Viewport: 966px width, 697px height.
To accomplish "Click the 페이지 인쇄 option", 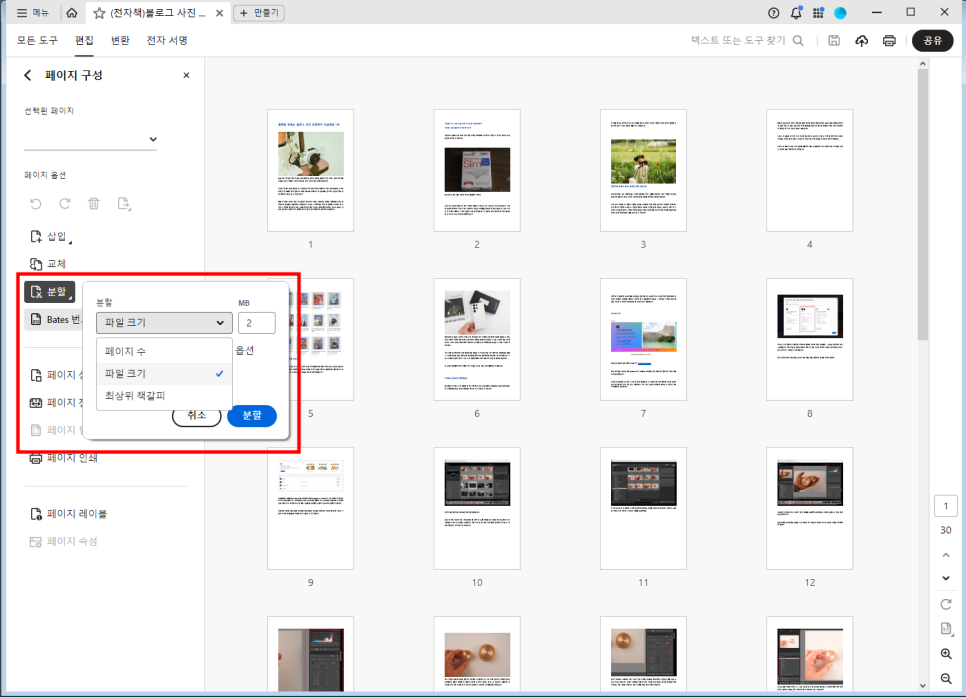I will coord(63,458).
